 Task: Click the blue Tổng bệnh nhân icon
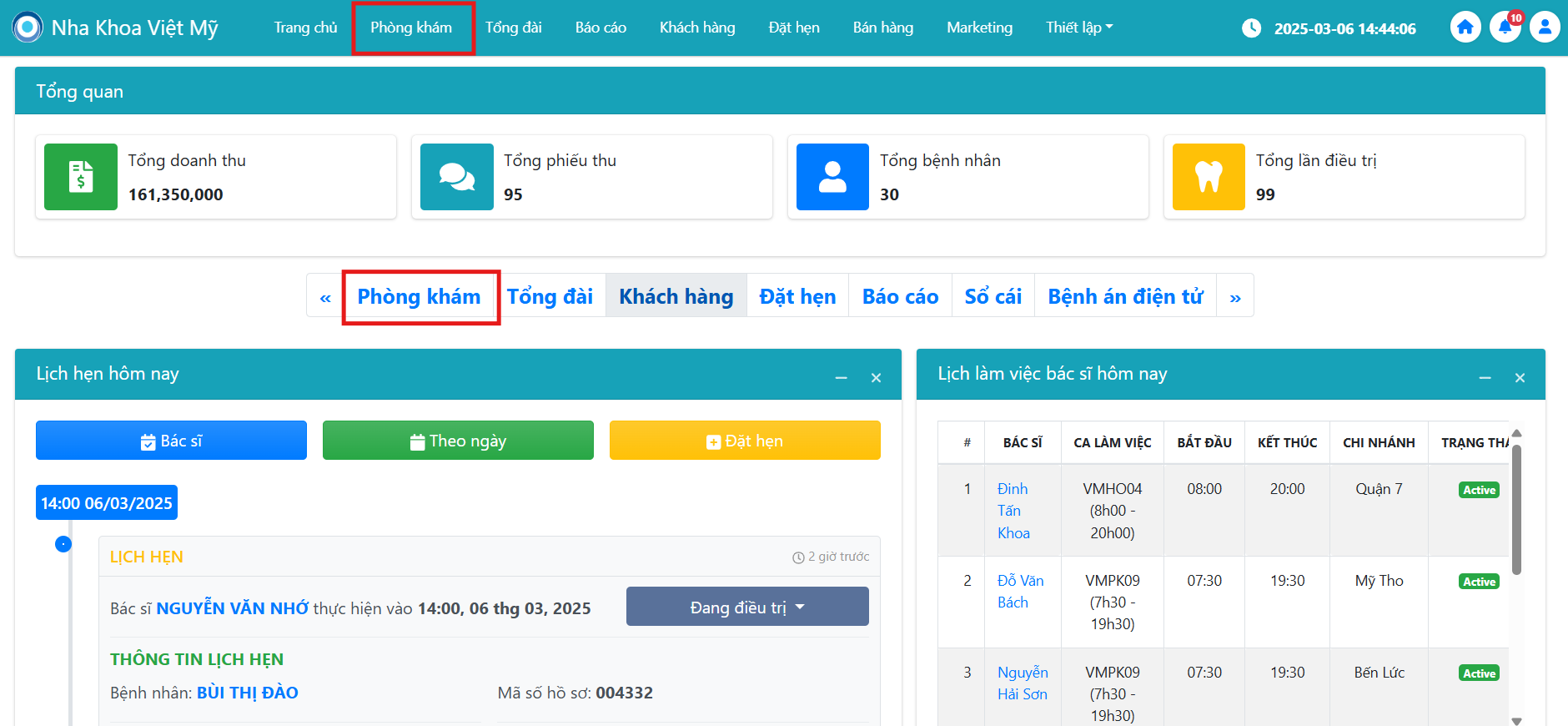click(x=832, y=177)
